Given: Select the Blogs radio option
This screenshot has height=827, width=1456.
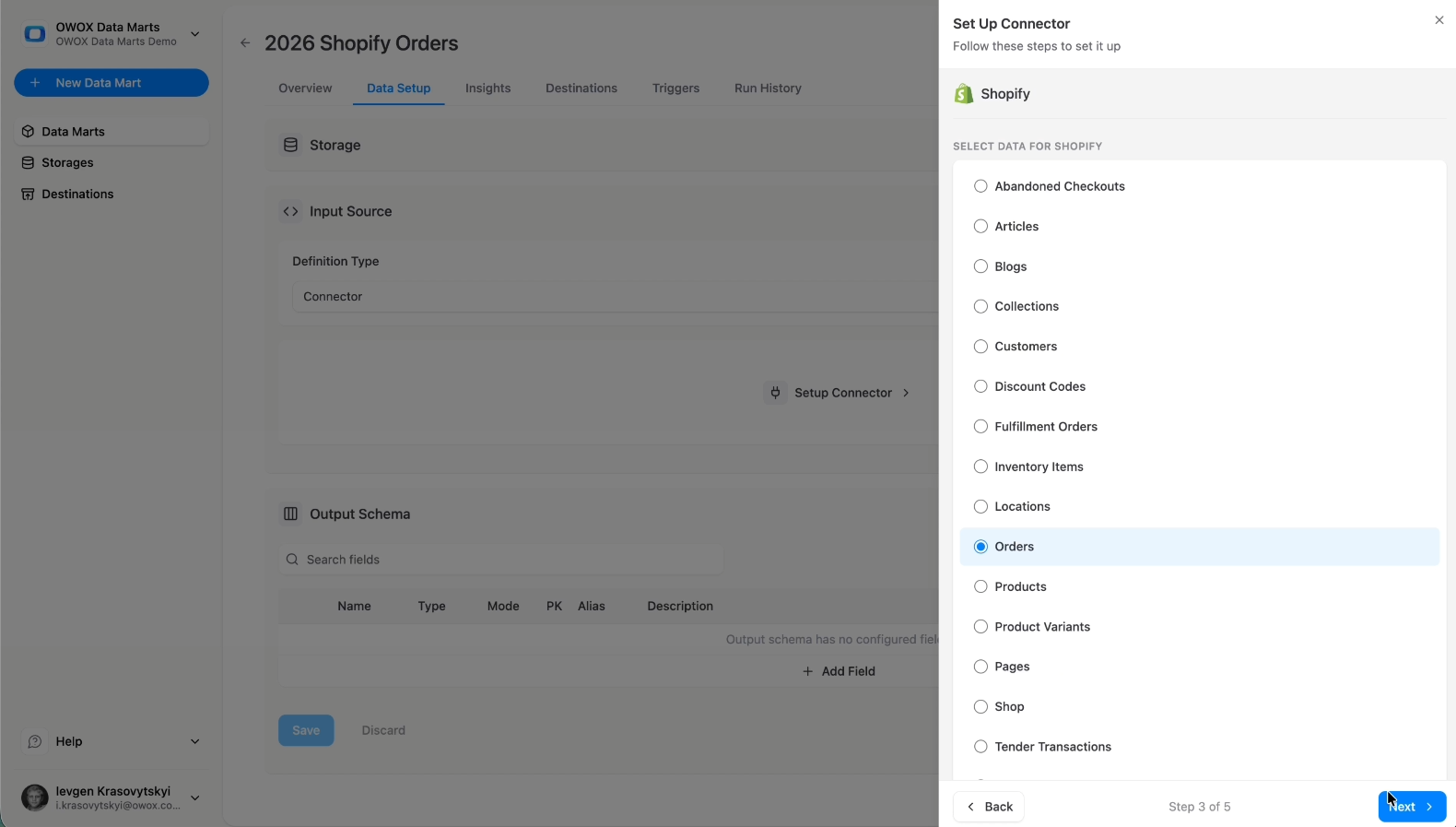Looking at the screenshot, I should pyautogui.click(x=980, y=266).
